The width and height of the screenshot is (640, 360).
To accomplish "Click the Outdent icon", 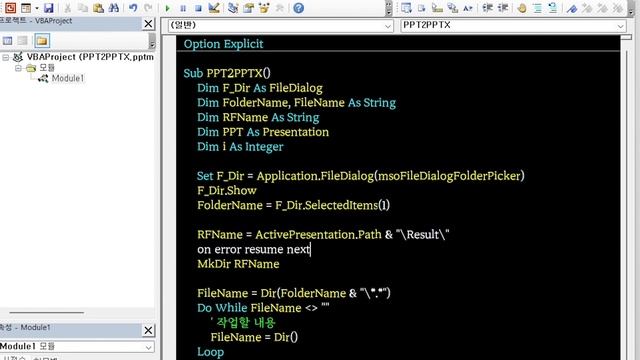I will (503, 8).
